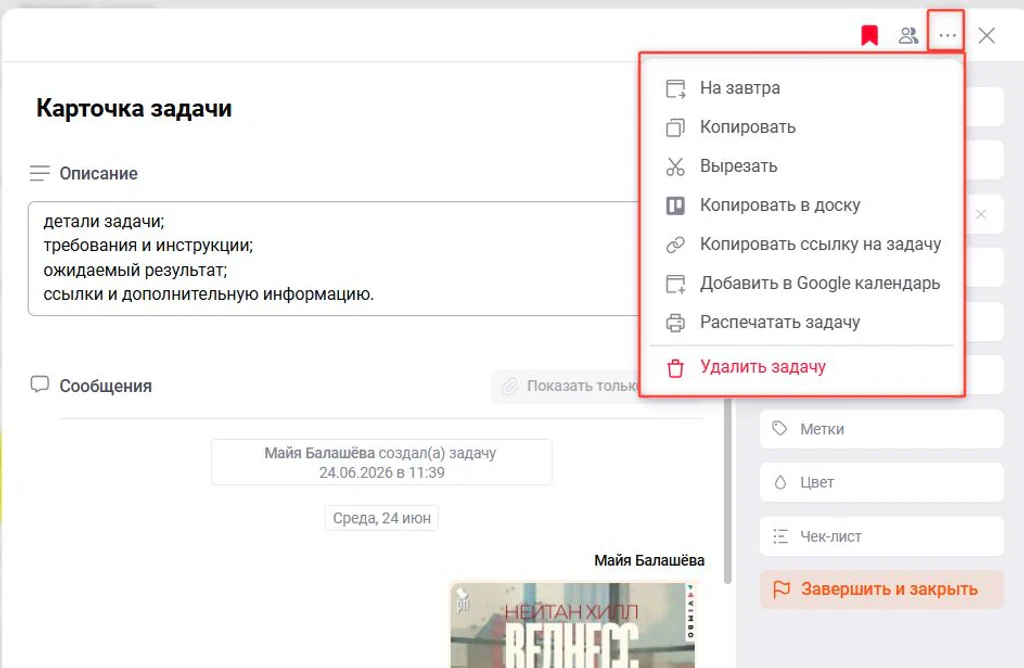Select 'Распечатать задачу' entry
This screenshot has width=1024, height=668.
point(801,322)
